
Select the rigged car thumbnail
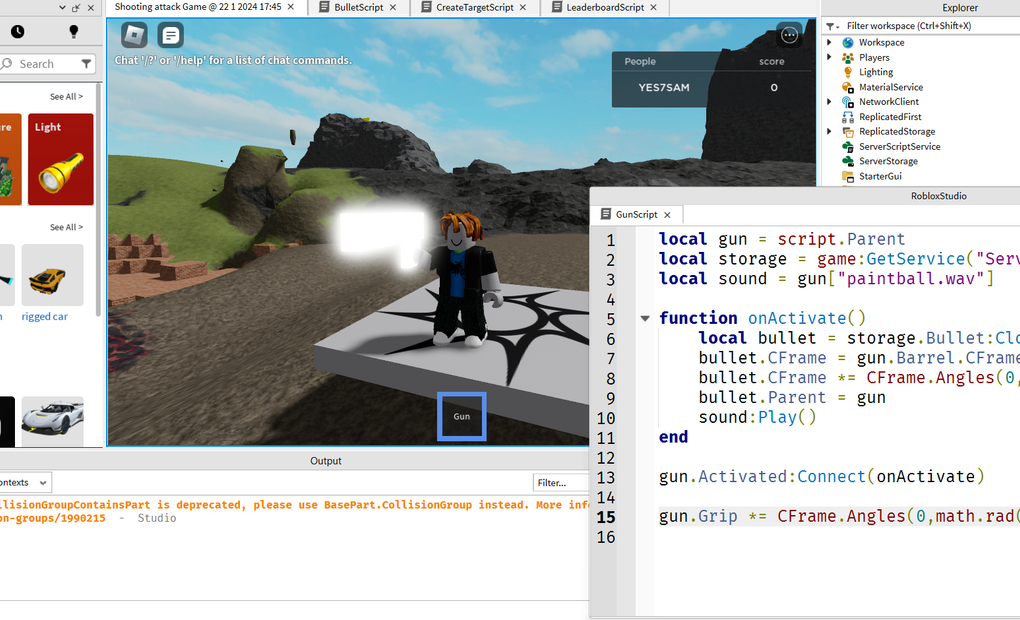tap(53, 275)
